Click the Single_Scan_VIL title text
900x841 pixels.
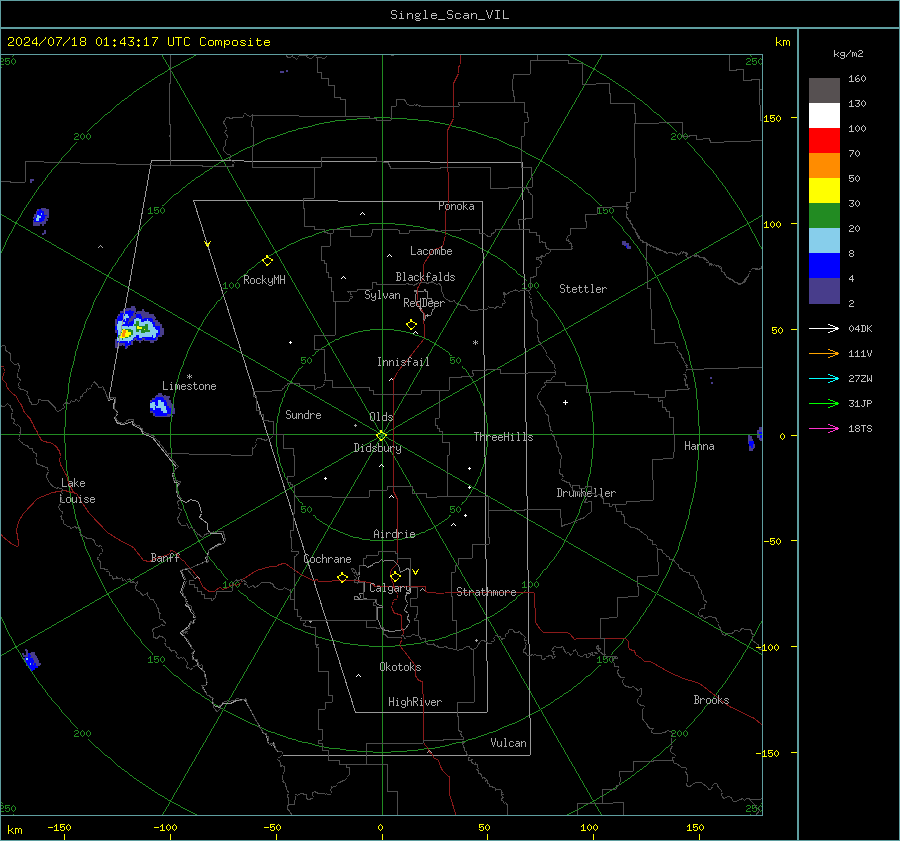click(449, 15)
